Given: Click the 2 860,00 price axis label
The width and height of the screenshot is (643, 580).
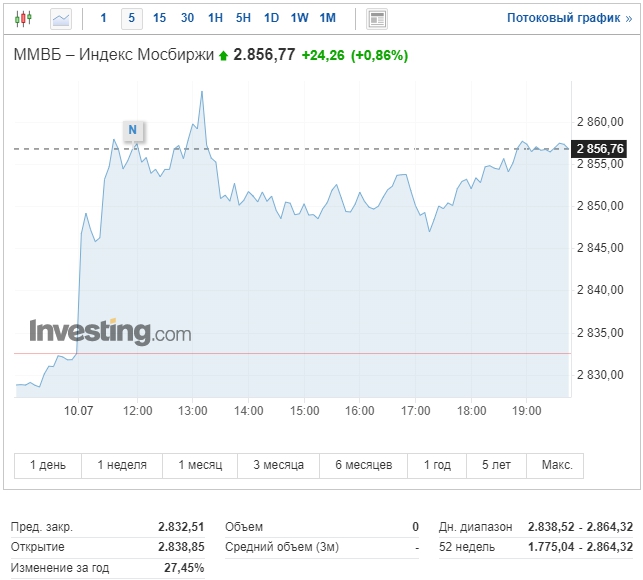Looking at the screenshot, I should [600, 122].
